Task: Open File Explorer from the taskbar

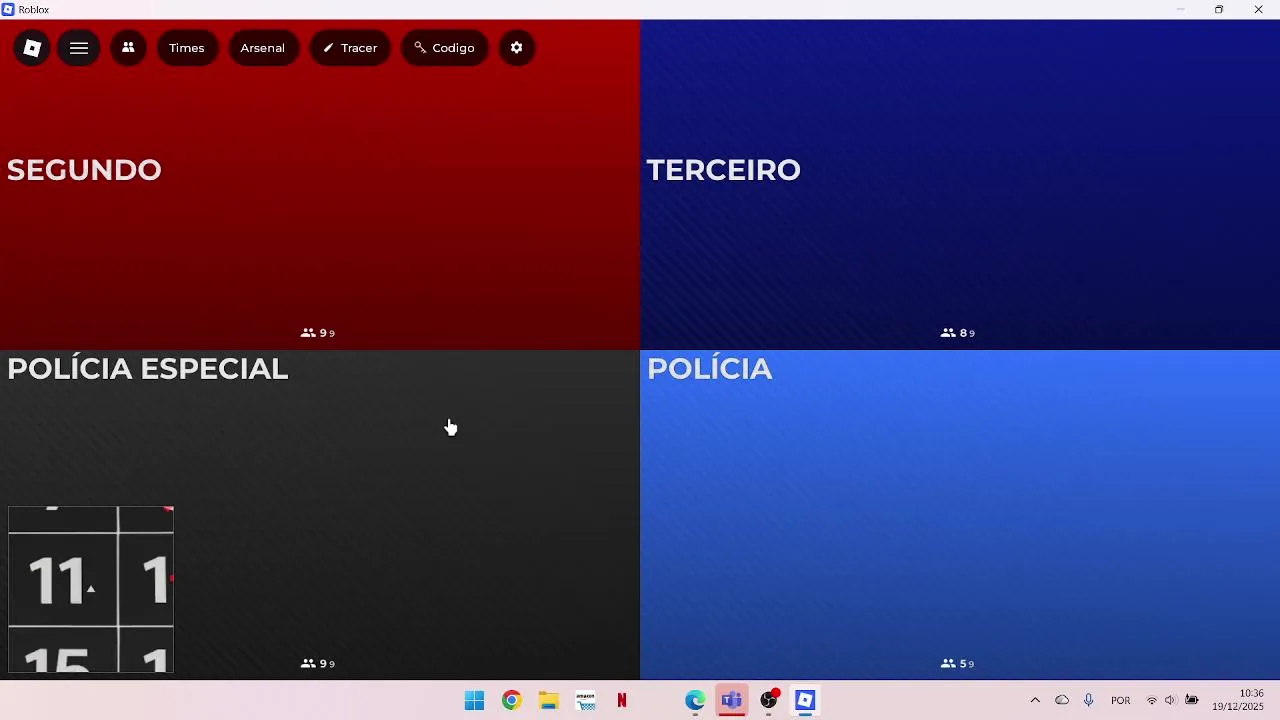Action: click(x=548, y=701)
